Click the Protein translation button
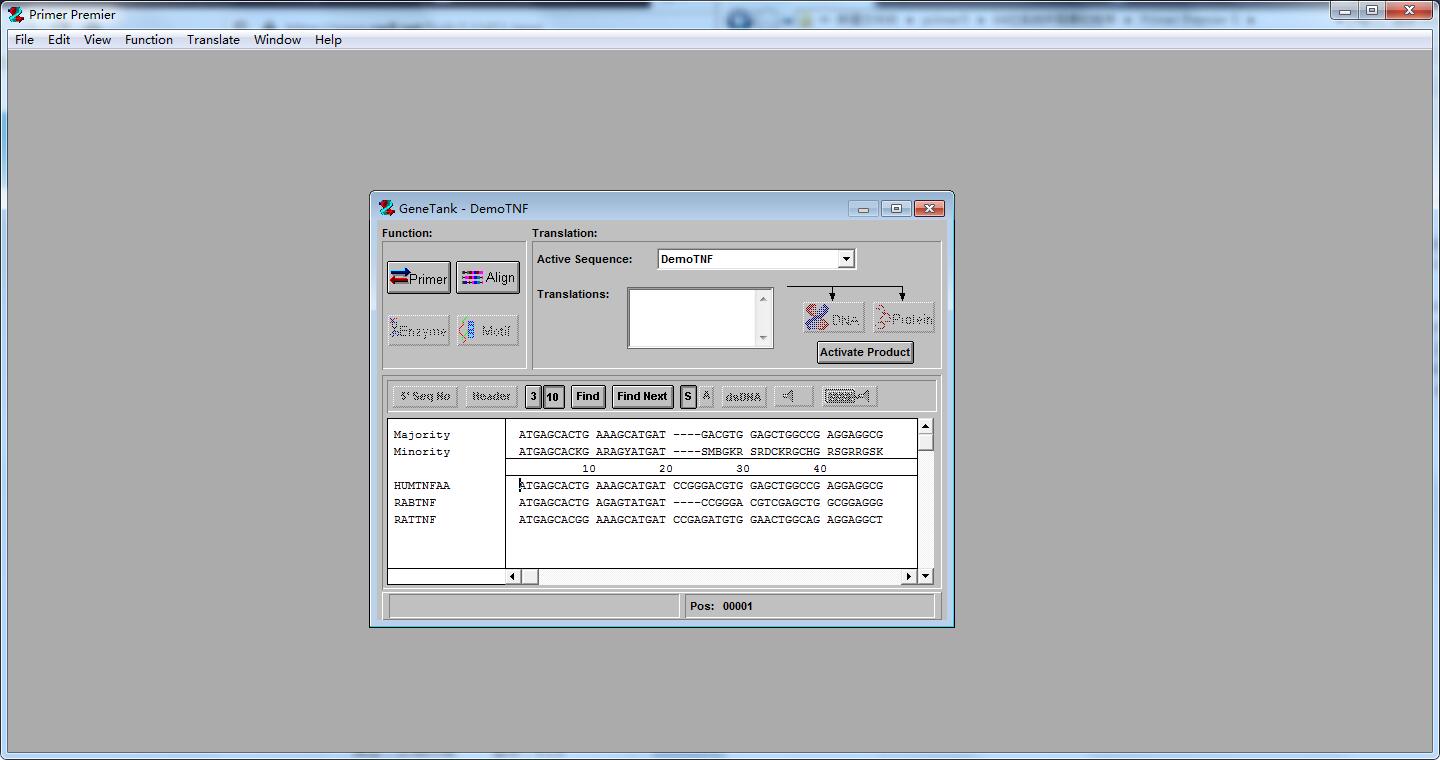The width and height of the screenshot is (1440, 760). click(x=903, y=319)
